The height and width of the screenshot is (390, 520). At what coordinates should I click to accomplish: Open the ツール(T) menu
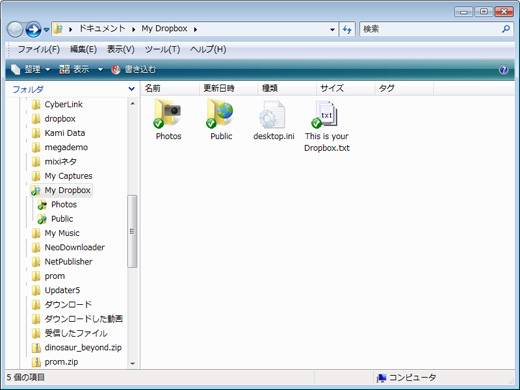click(162, 49)
